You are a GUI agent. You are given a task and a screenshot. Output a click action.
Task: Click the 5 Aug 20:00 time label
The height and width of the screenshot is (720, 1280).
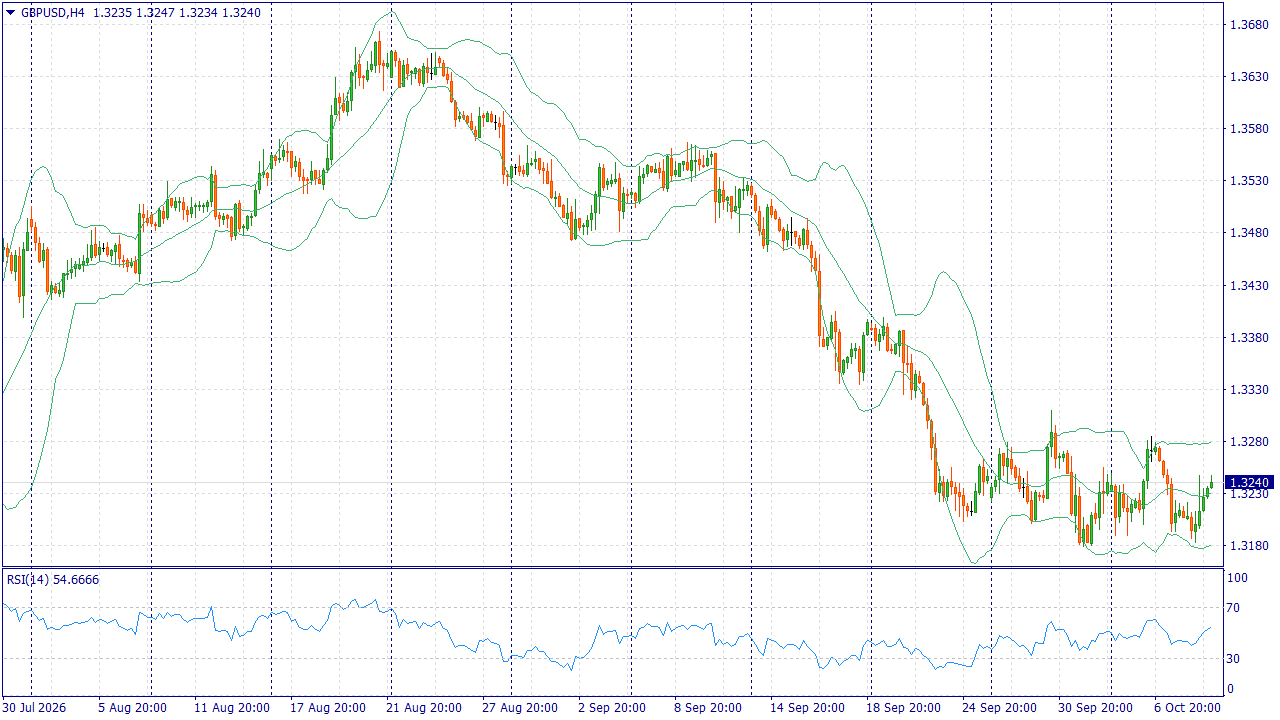click(132, 707)
